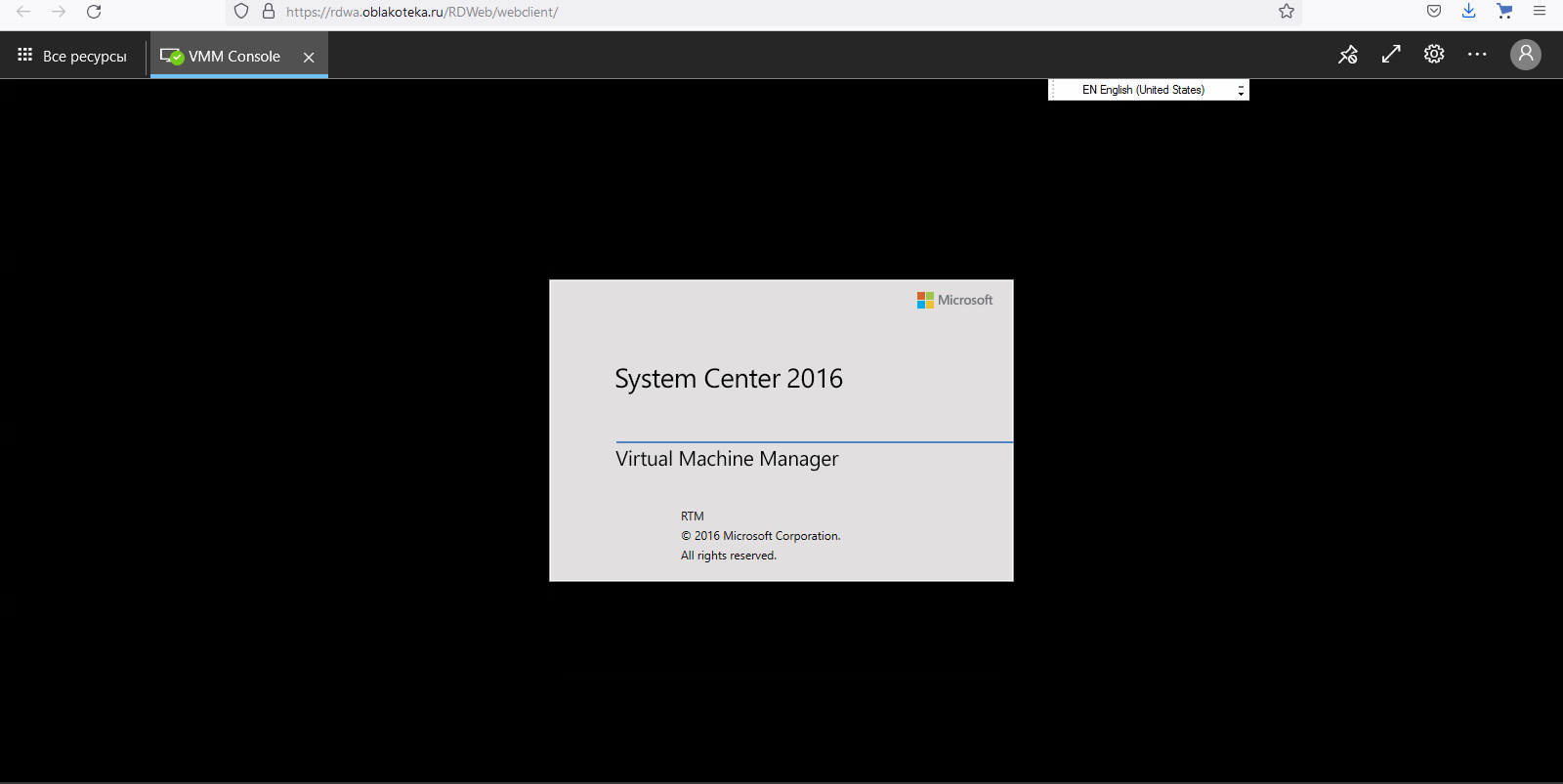Screen dimensions: 1563x784
Task: Reload the current page
Action: [94, 12]
